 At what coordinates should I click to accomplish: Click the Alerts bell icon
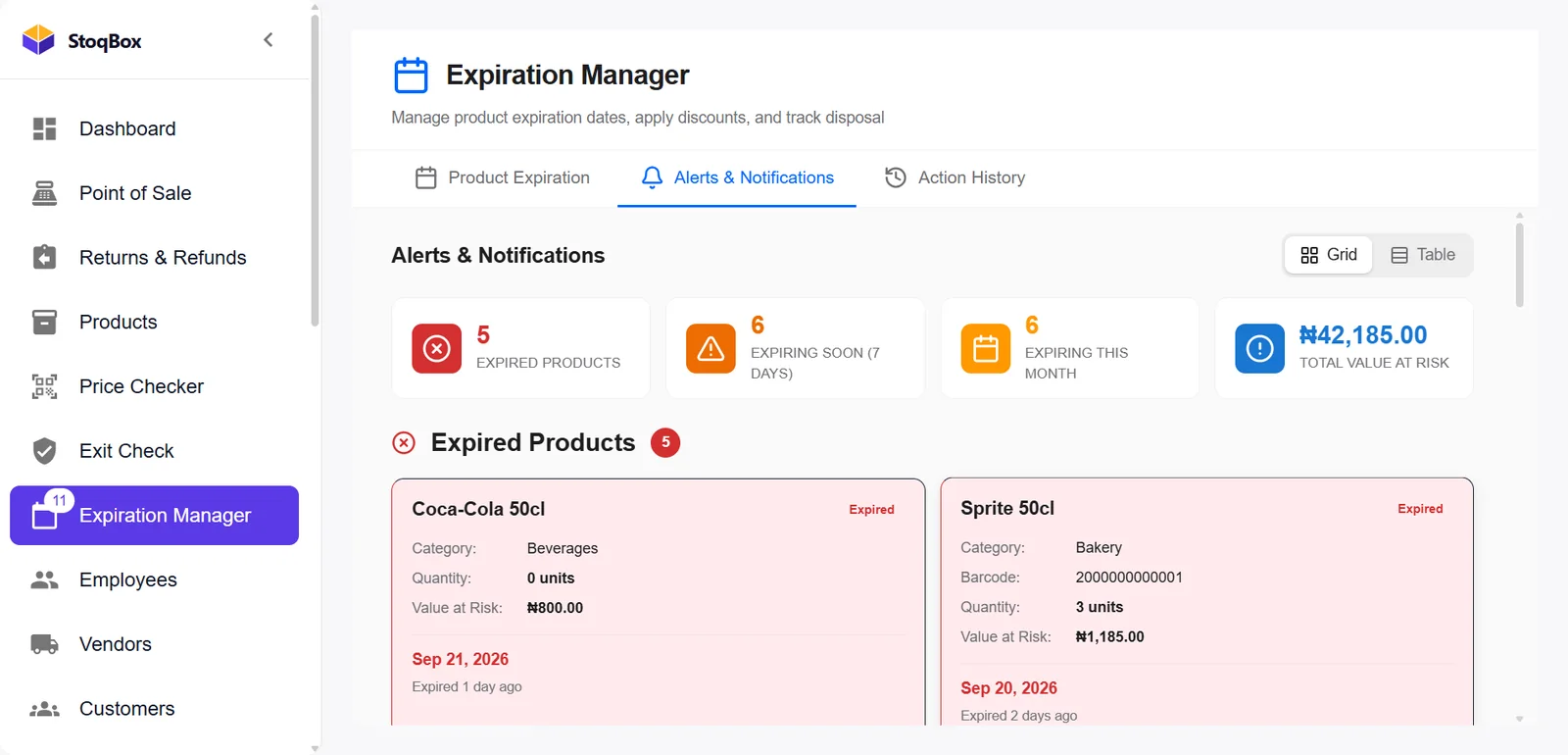[x=652, y=177]
